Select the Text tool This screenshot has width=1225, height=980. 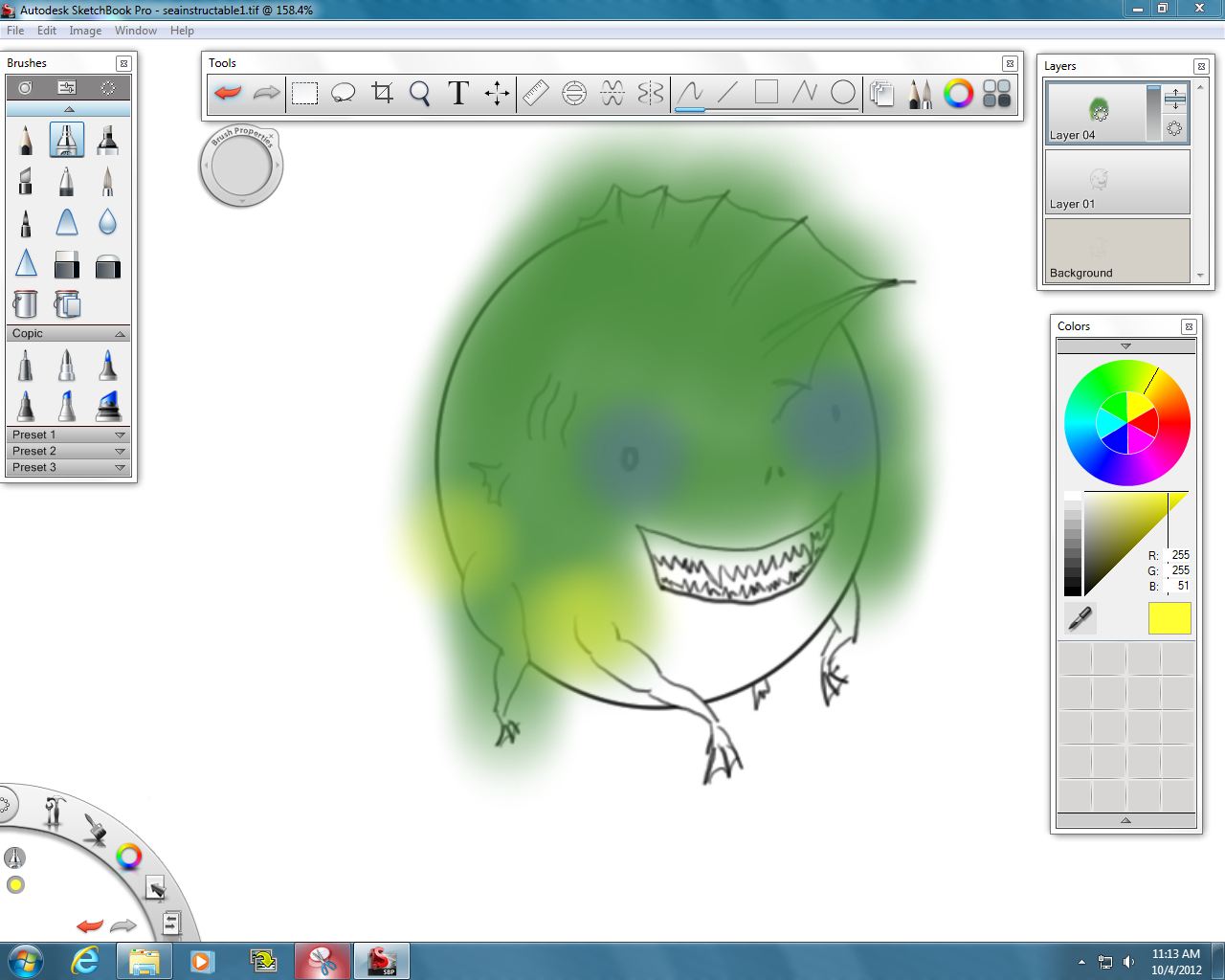457,93
